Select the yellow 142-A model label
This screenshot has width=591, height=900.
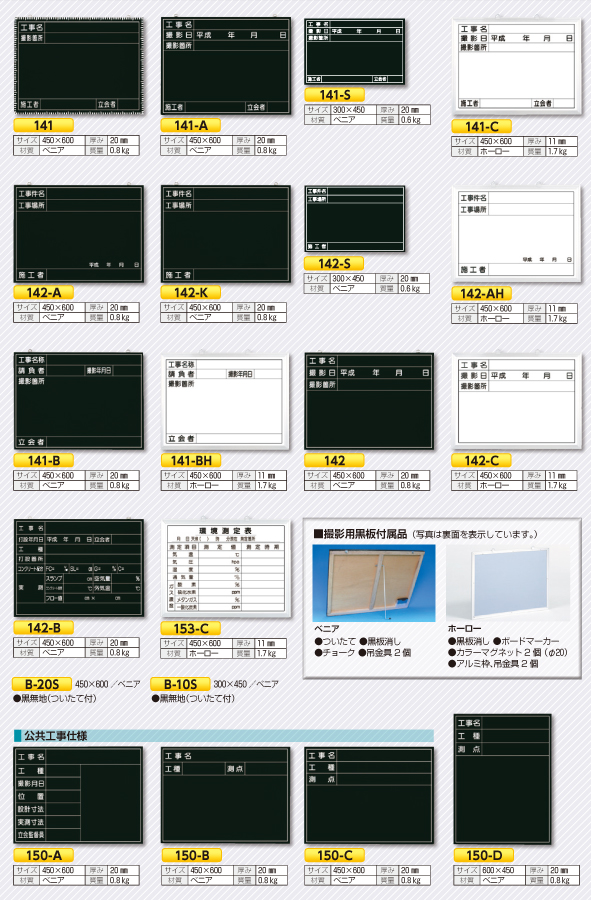click(44, 293)
